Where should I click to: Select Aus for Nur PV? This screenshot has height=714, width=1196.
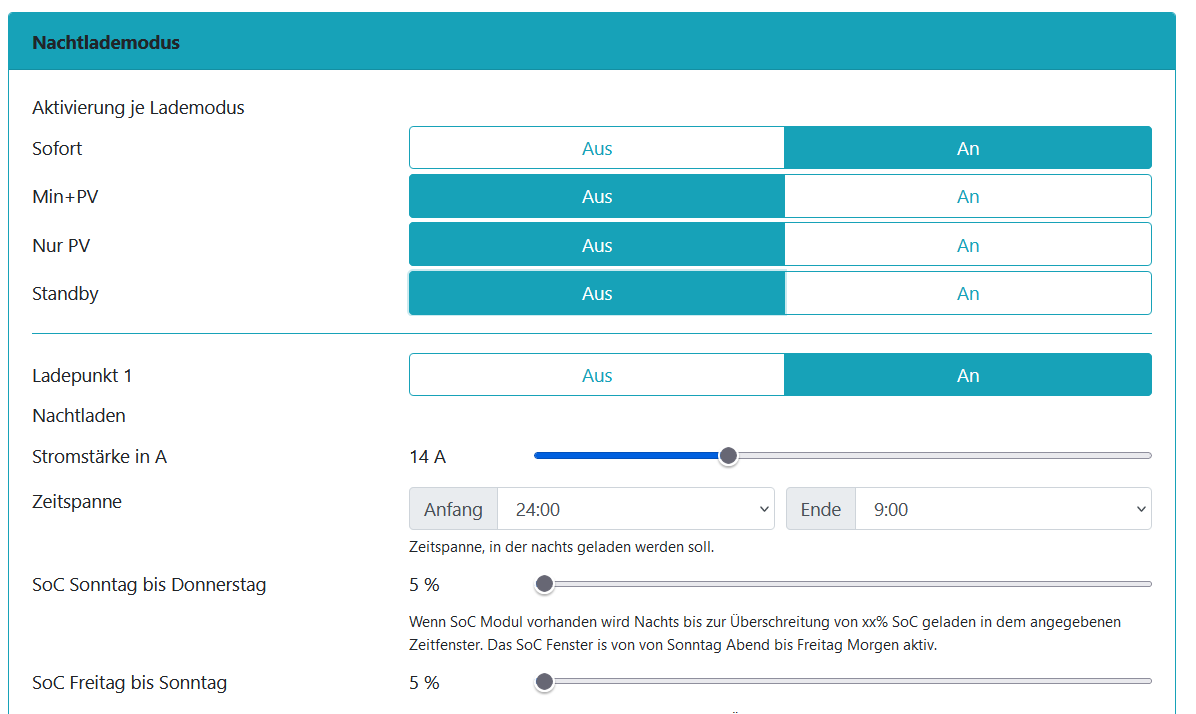(596, 245)
